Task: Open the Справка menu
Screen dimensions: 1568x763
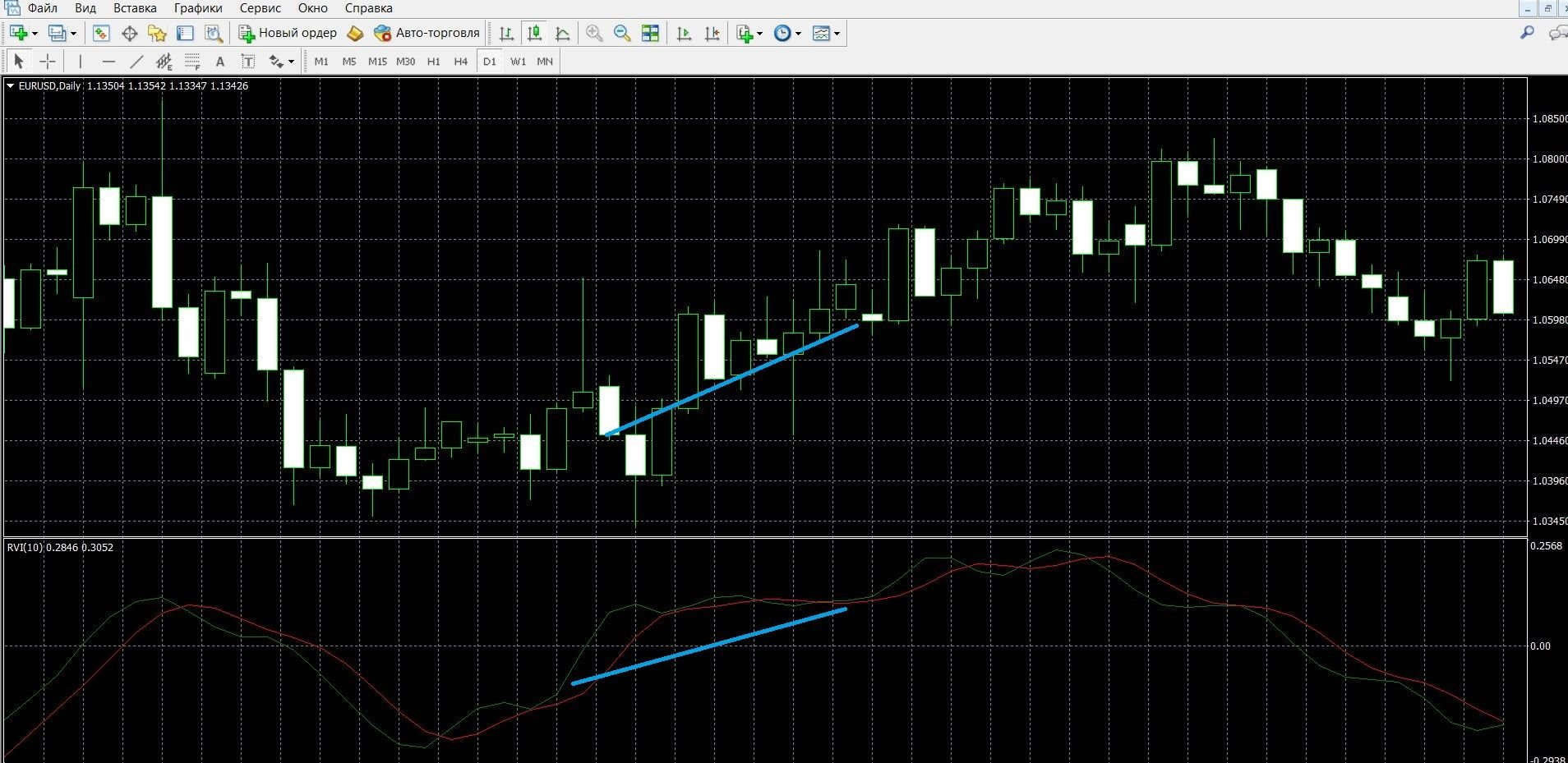Action: [368, 8]
